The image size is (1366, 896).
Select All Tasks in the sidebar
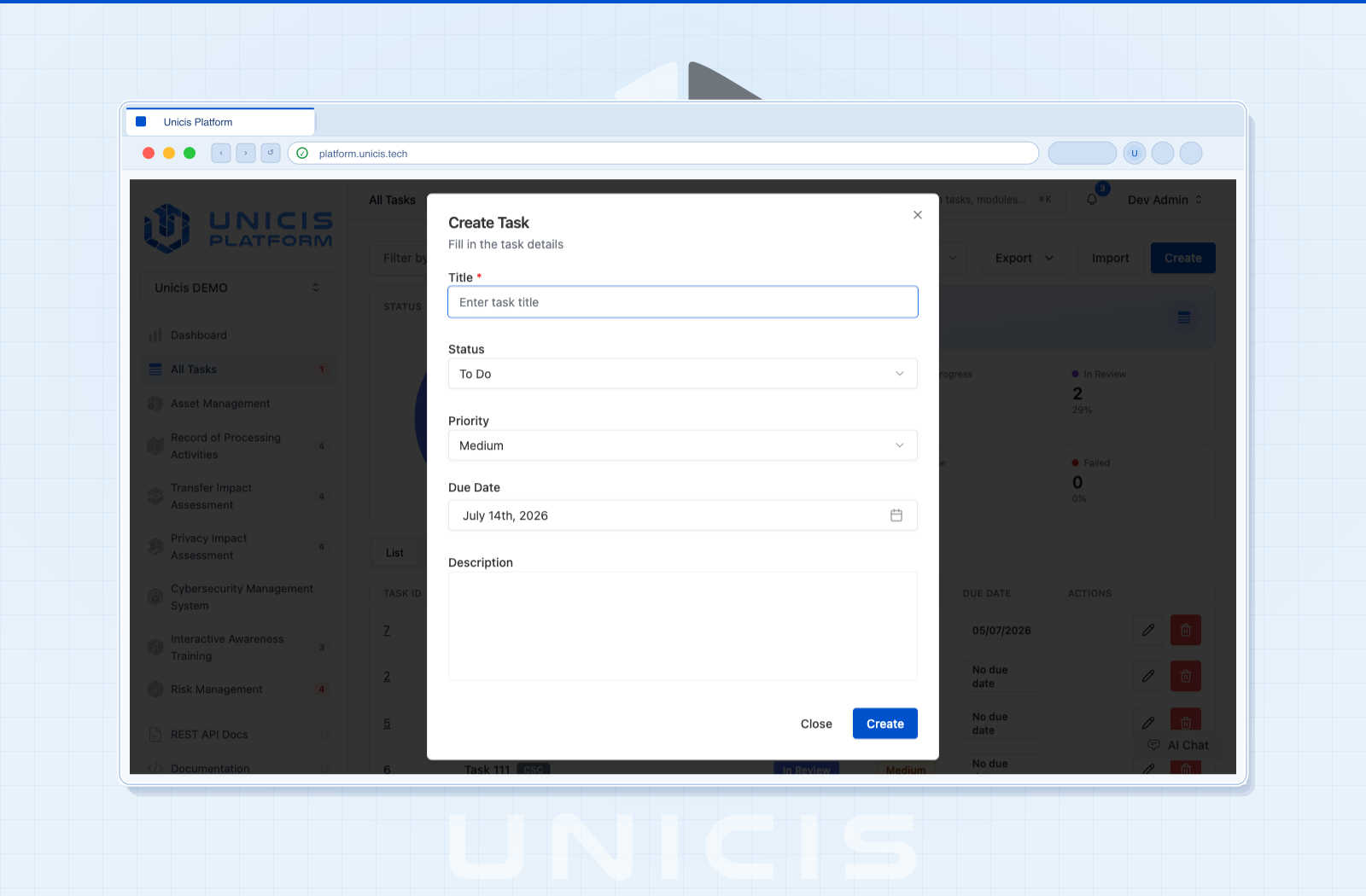238,369
